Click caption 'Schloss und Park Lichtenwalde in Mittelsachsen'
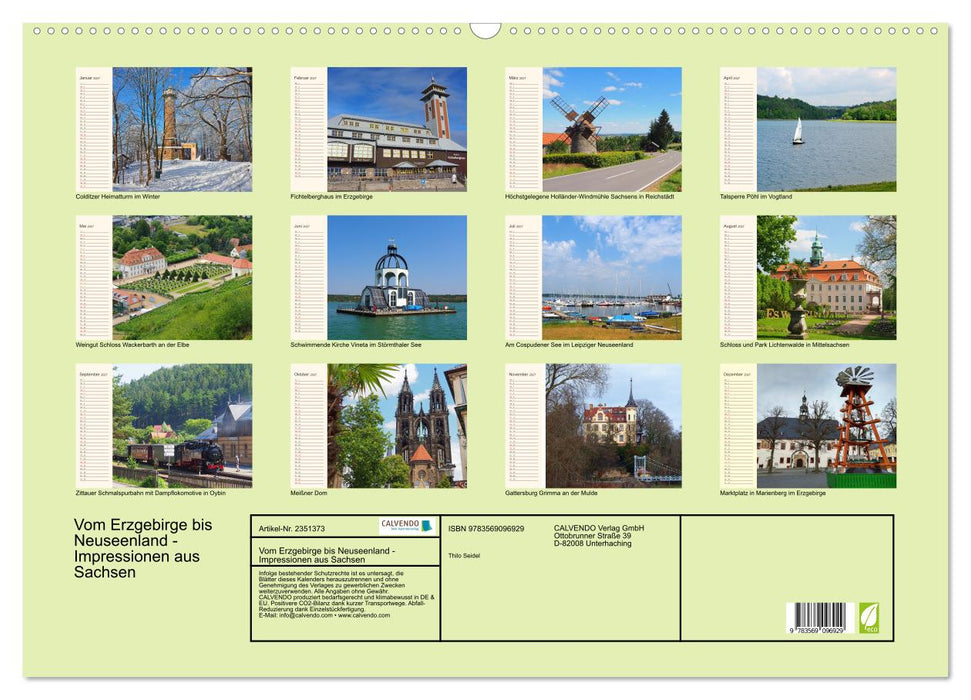Image resolution: width=971 pixels, height=700 pixels. [784, 344]
